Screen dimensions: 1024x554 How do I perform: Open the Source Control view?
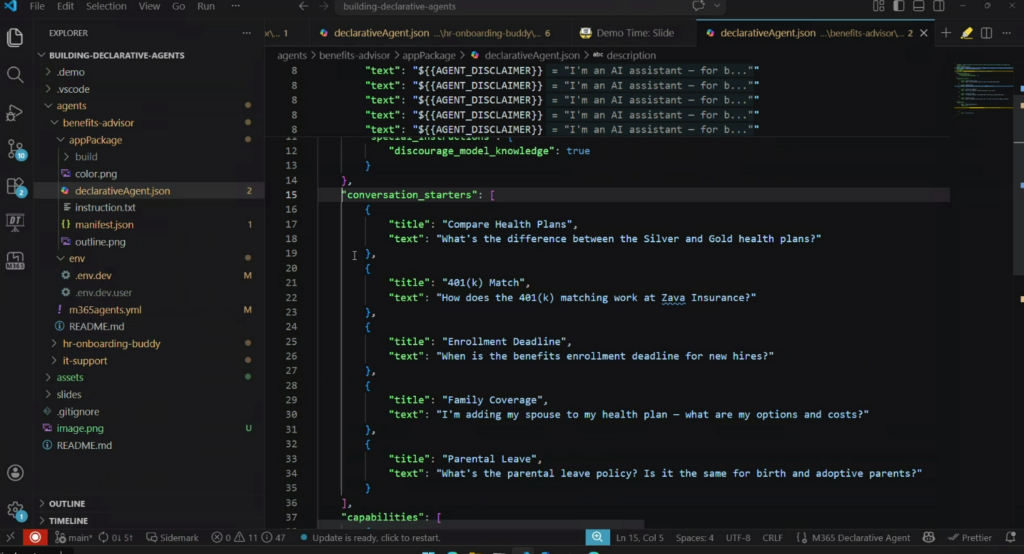click(15, 149)
